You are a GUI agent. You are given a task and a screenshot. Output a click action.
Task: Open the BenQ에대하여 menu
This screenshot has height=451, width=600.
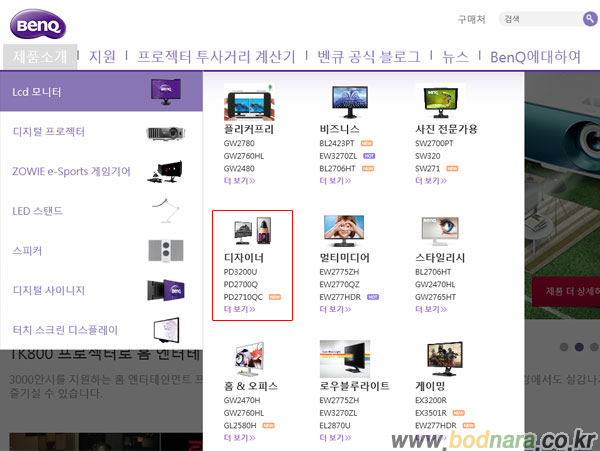535,57
